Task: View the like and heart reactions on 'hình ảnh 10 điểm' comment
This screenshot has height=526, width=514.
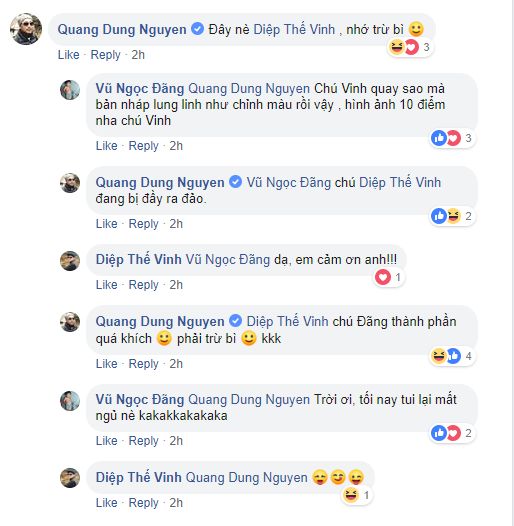Action: point(452,138)
